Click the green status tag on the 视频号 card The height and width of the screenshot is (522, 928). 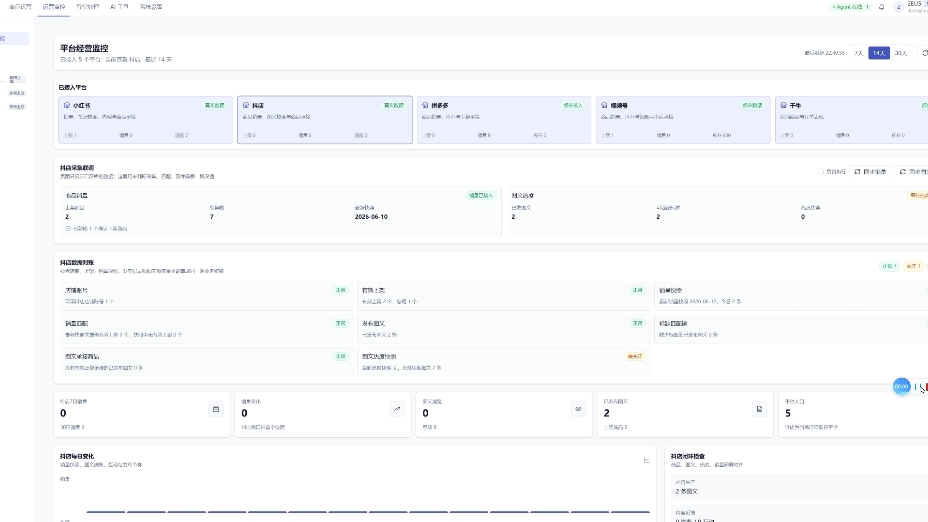[x=752, y=105]
